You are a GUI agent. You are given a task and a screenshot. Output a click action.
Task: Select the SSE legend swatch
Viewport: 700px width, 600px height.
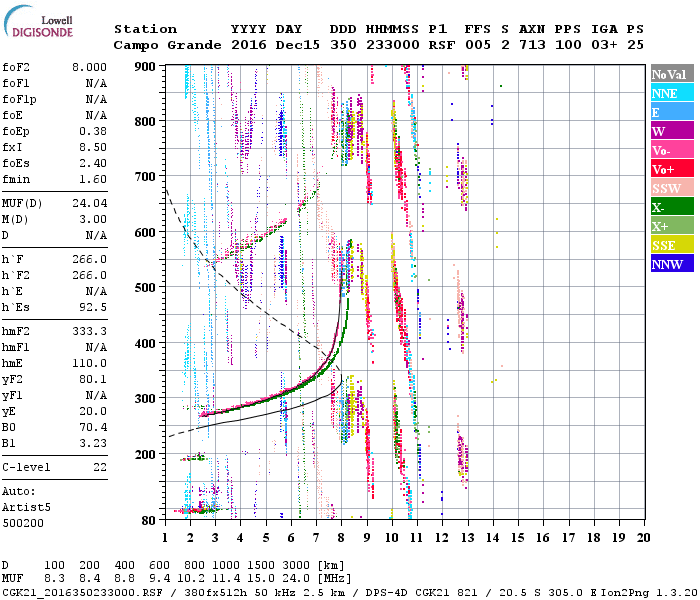[672, 245]
